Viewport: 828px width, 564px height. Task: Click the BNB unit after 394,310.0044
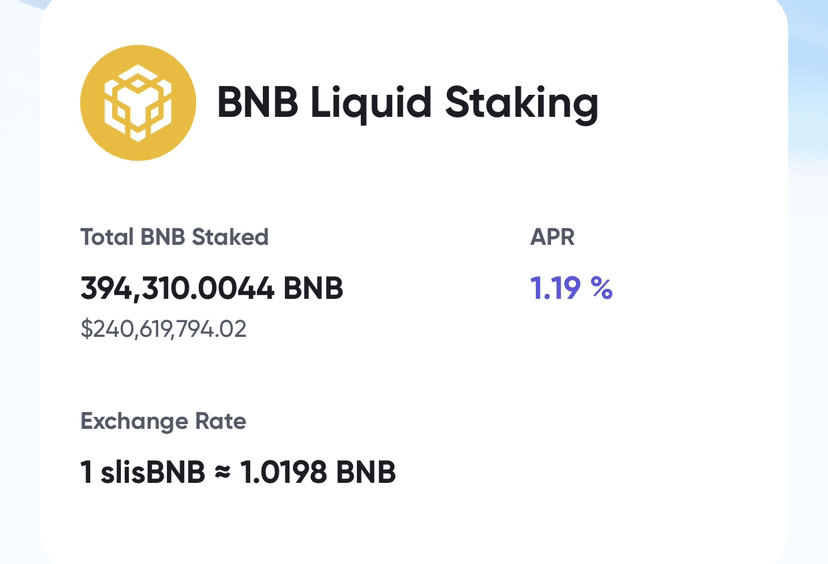(314, 289)
